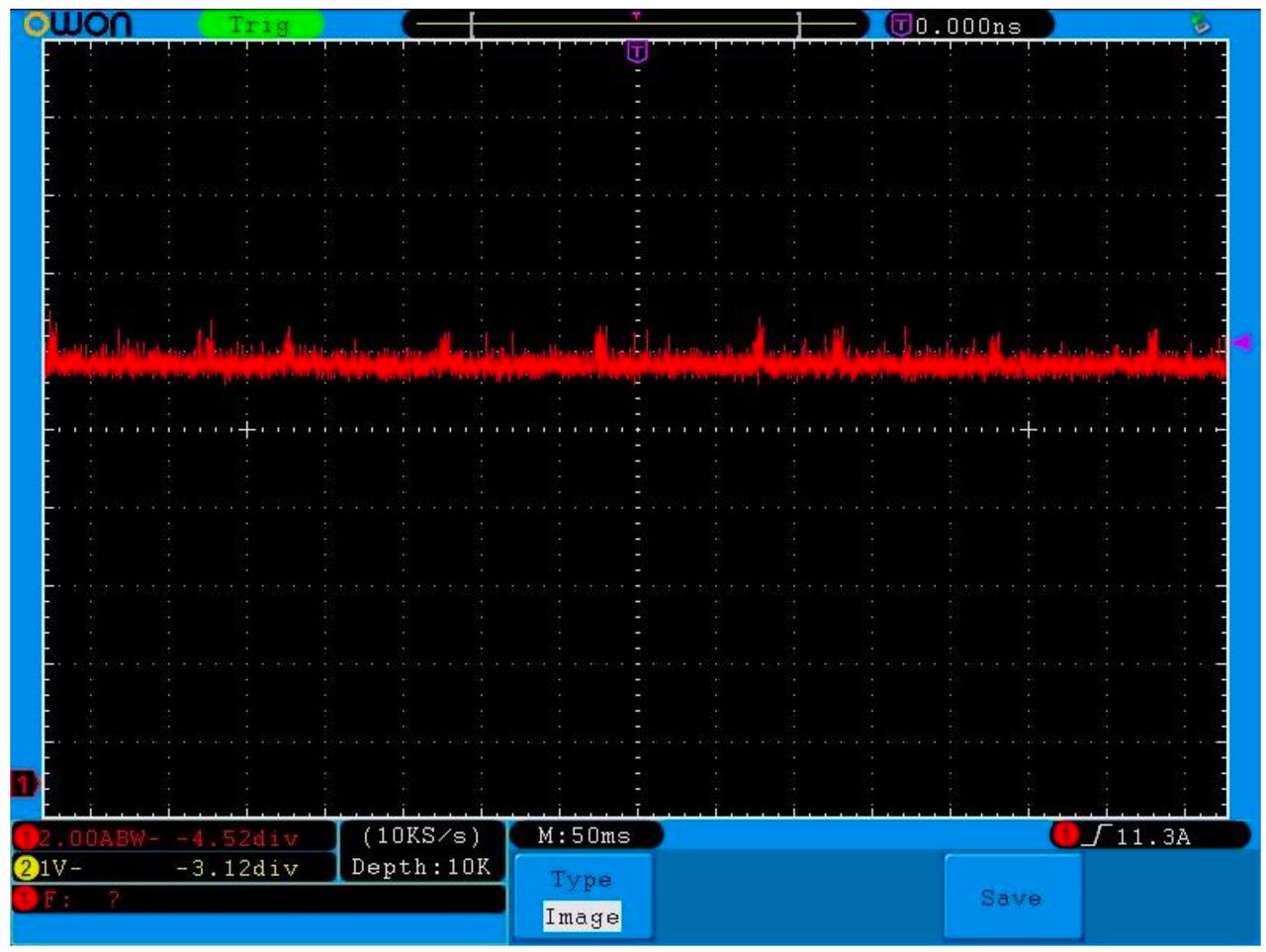Viewport: 1266px width, 952px height.
Task: Click the (10KS/s) sample rate readout
Action: click(x=421, y=836)
